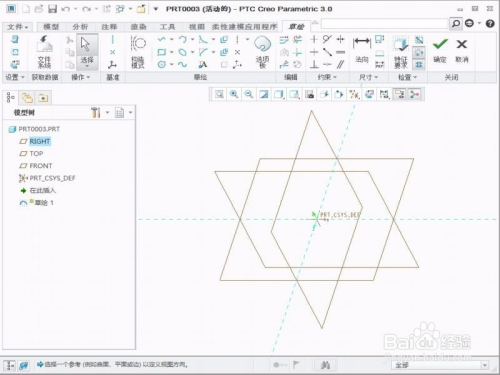Expand the Circle tool dropdown arrow
The height and width of the screenshot is (375, 500).
pos(171,64)
